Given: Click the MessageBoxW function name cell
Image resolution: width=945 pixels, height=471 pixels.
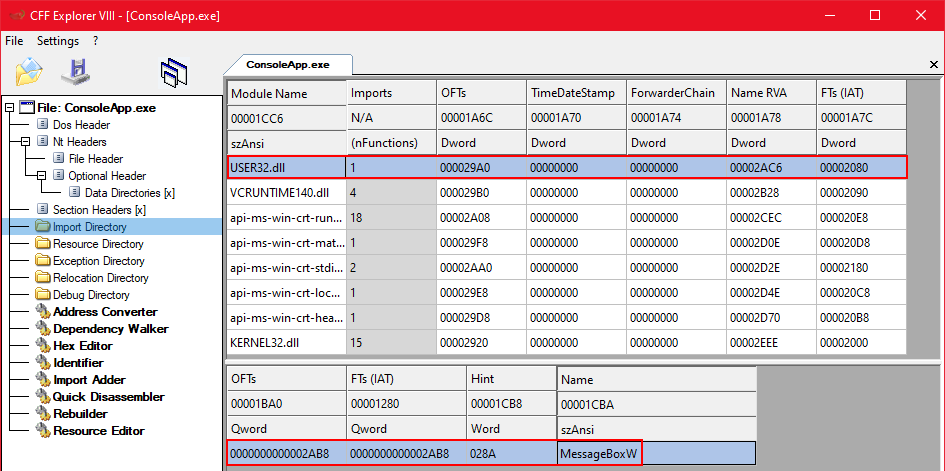Looking at the screenshot, I should tap(598, 454).
